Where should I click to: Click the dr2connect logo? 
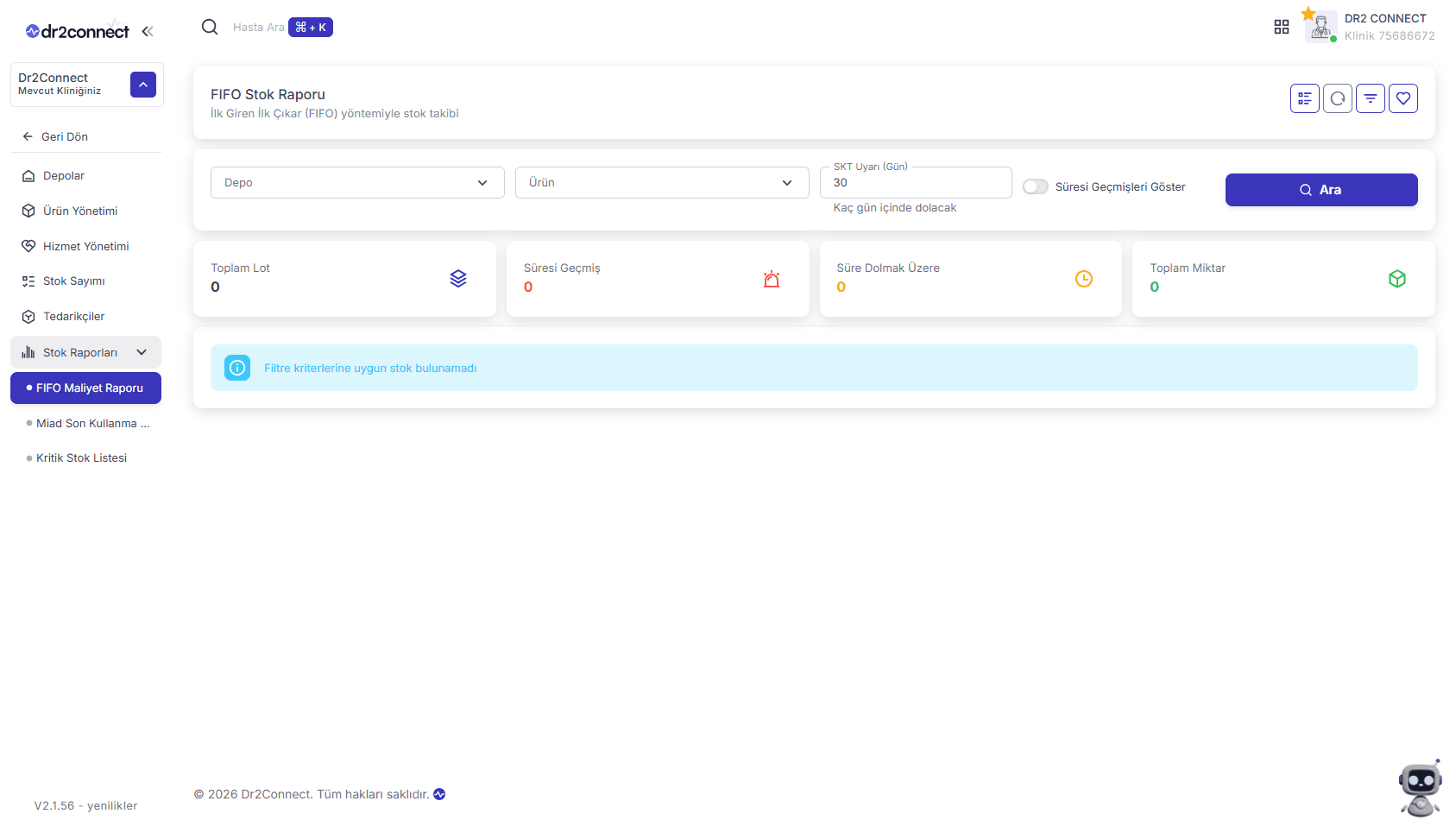pyautogui.click(x=78, y=31)
